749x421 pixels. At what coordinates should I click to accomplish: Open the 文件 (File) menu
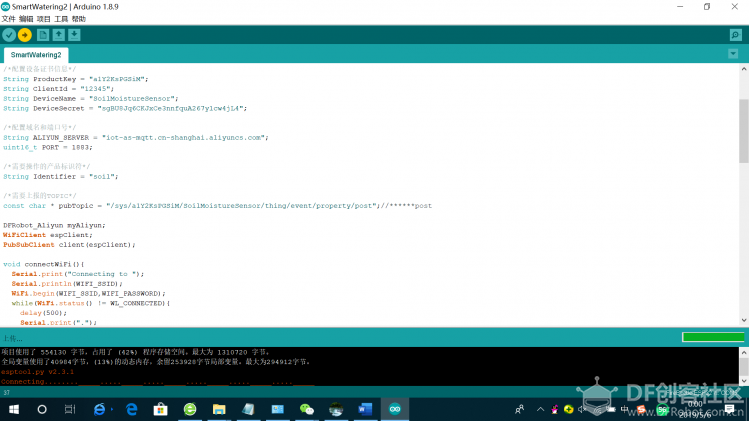[8, 19]
